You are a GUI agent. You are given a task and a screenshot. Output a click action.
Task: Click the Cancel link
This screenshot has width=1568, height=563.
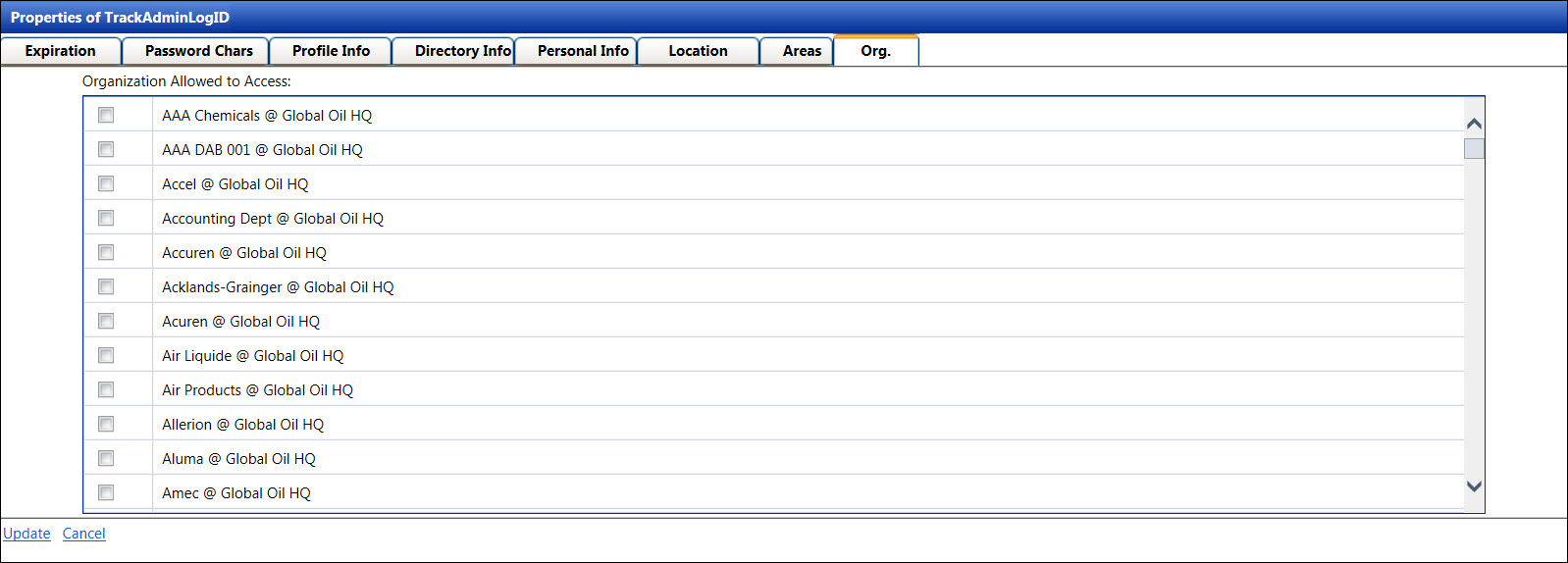point(84,534)
